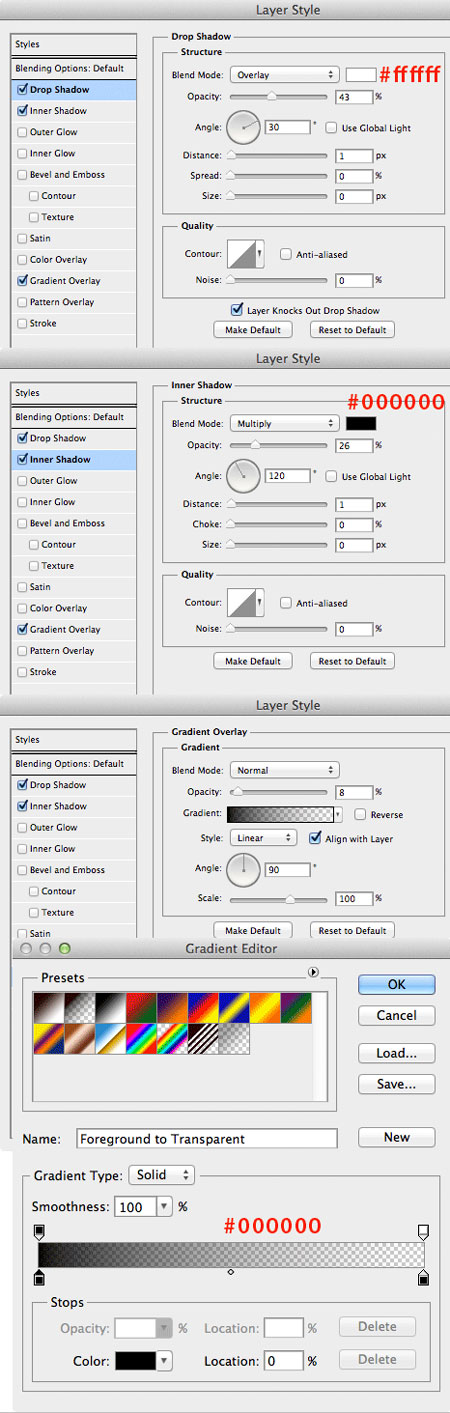The height and width of the screenshot is (1413, 450).
Task: Check Stroke in the Inner Shadow dialog
Action: point(23,672)
